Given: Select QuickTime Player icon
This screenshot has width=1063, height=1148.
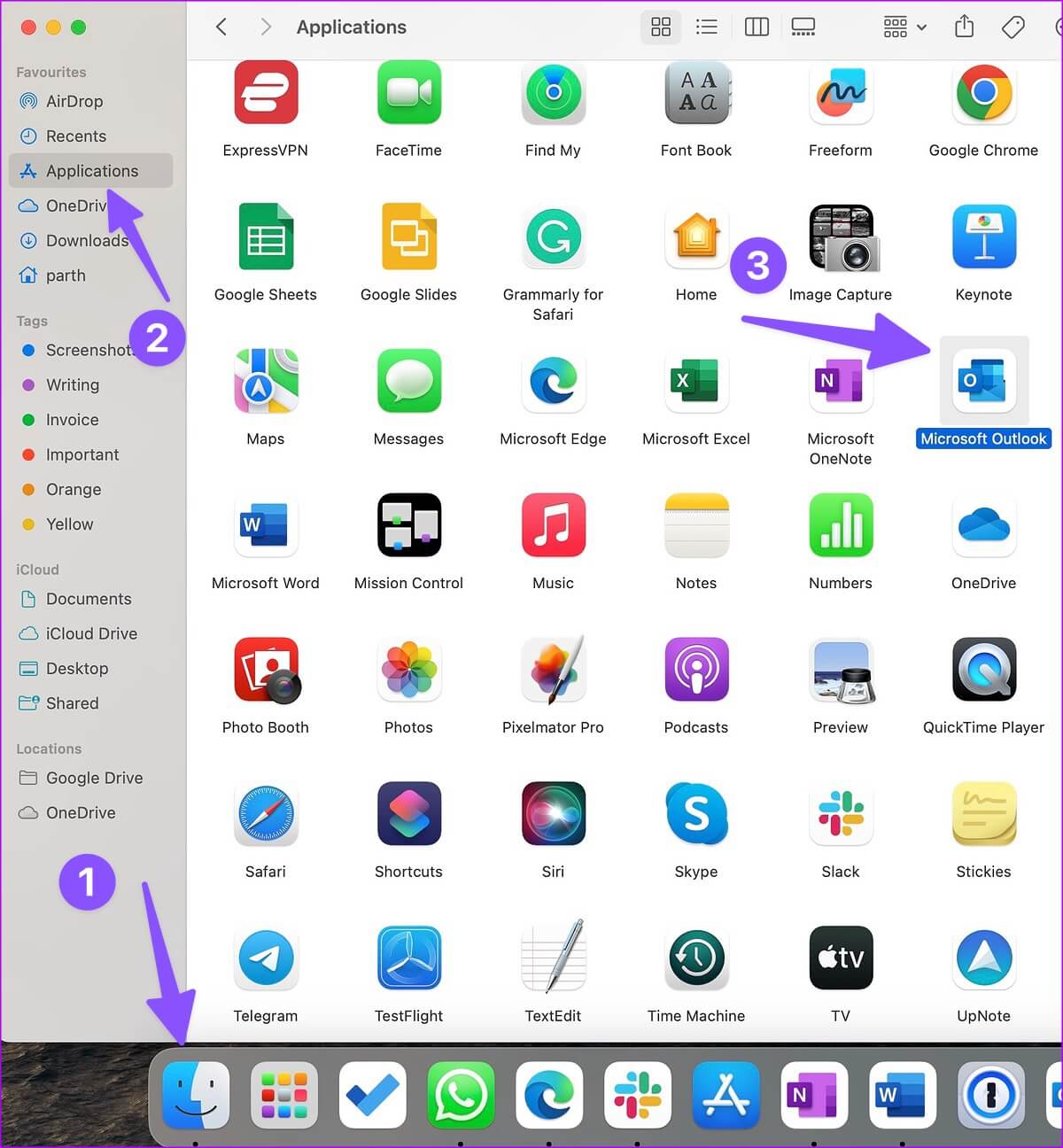Looking at the screenshot, I should point(983,670).
